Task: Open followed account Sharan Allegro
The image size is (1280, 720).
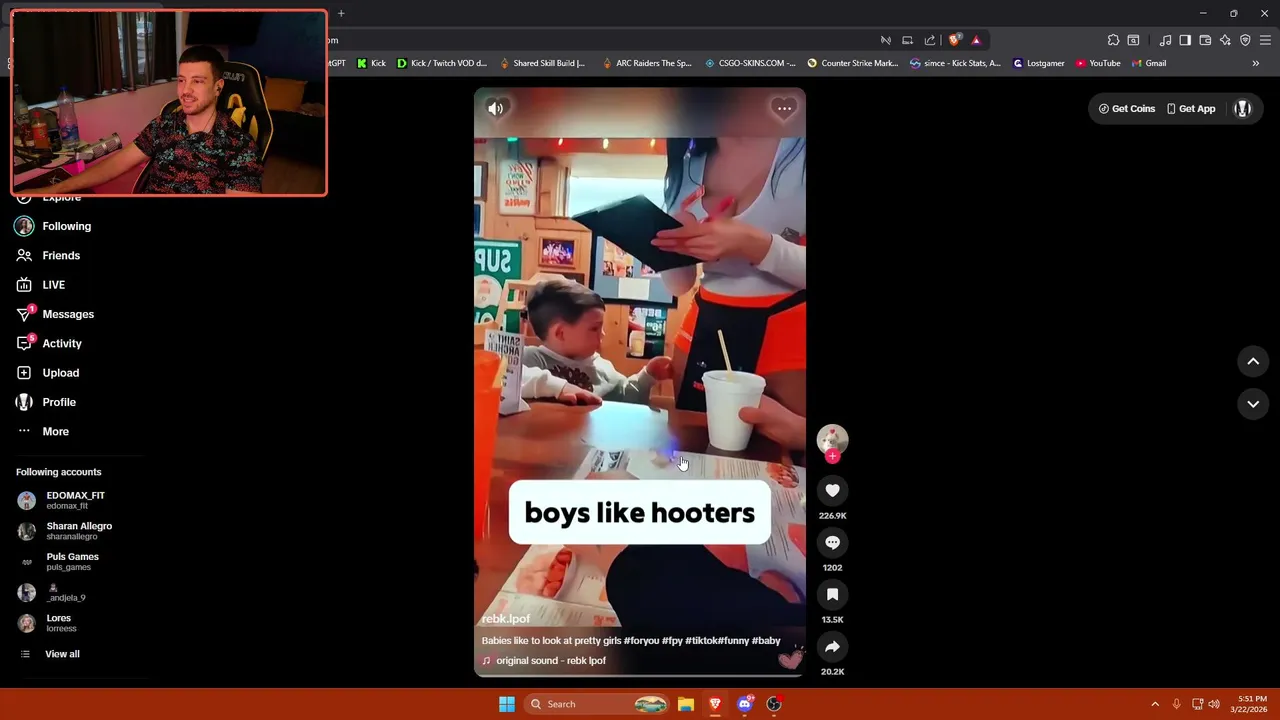Action: 65,531
